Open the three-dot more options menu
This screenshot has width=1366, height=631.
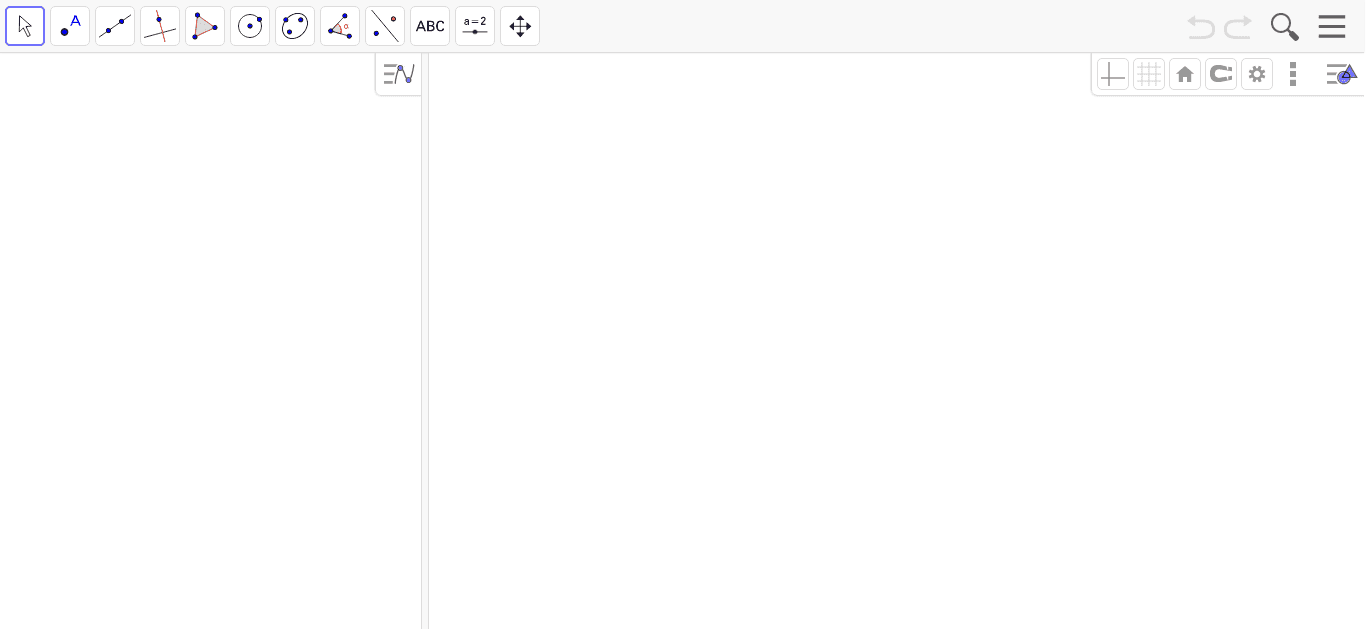point(1293,74)
